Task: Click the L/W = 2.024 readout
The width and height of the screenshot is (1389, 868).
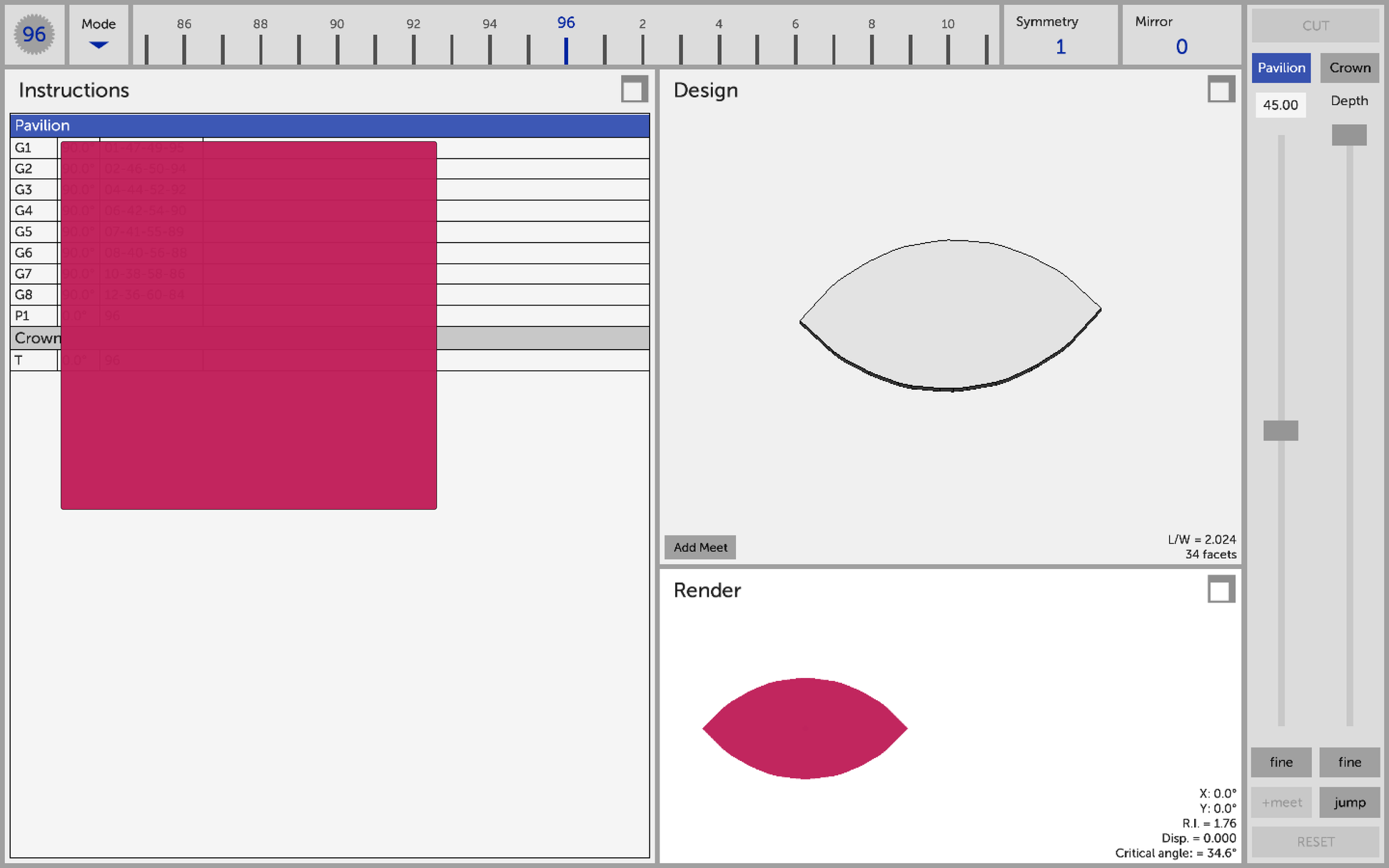Action: 1201,540
